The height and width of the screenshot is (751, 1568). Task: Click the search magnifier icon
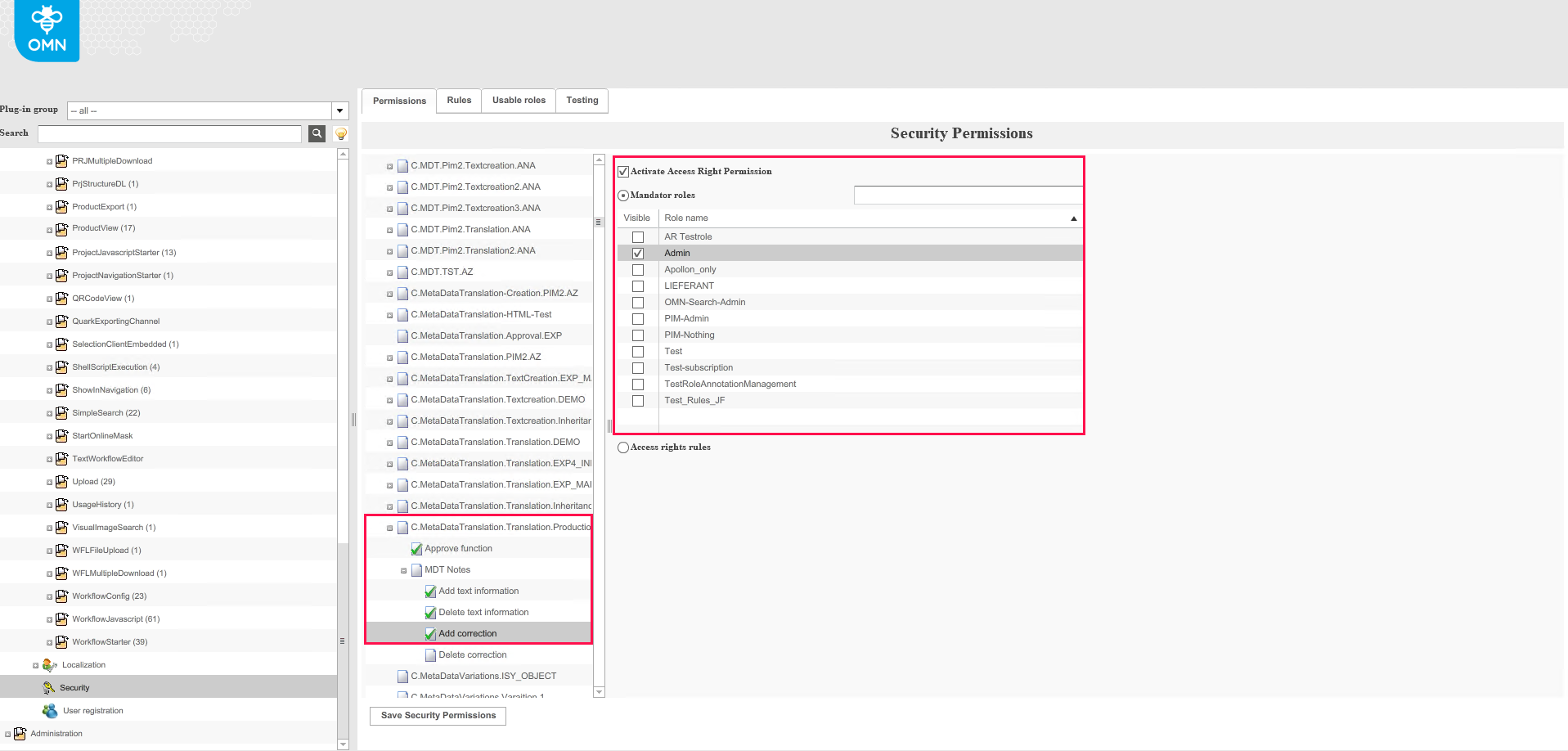tap(317, 133)
